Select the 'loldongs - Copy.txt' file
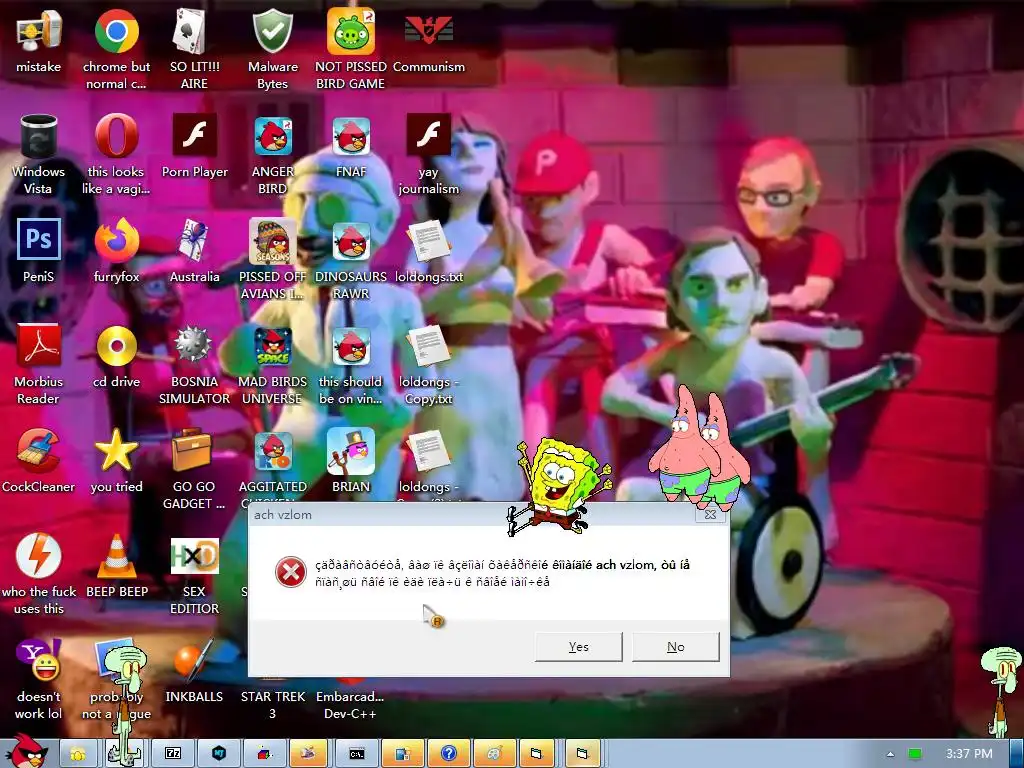1024x768 pixels. (x=428, y=346)
